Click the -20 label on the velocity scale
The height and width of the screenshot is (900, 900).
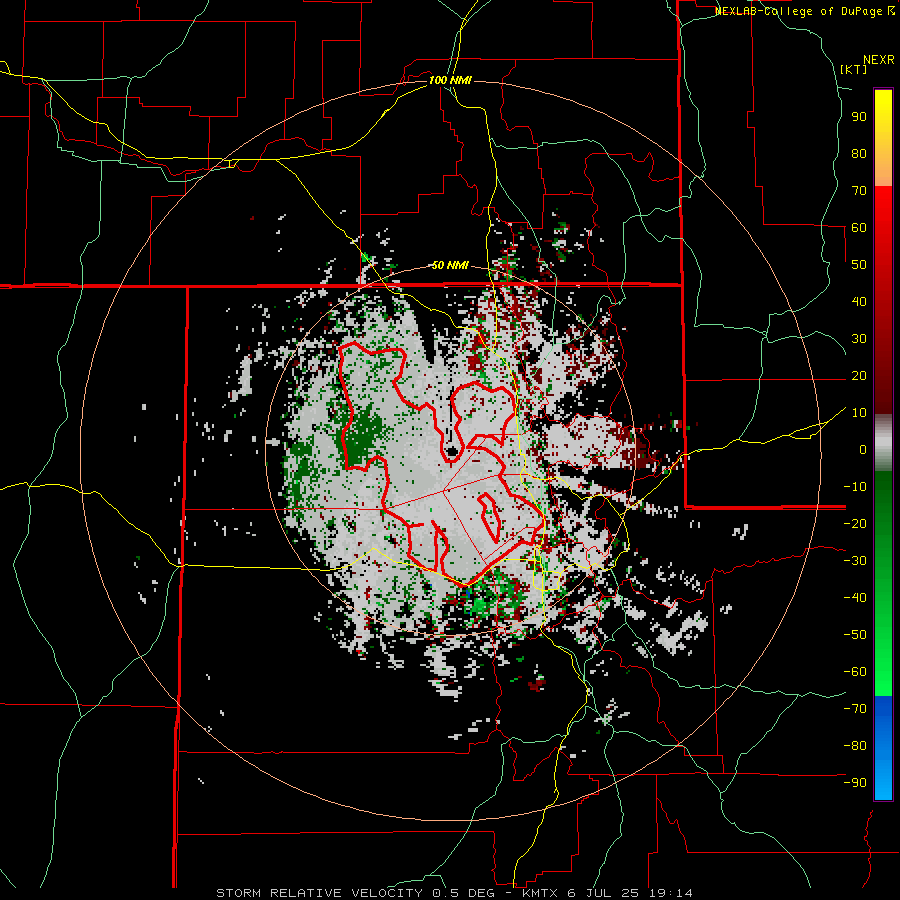point(855,523)
